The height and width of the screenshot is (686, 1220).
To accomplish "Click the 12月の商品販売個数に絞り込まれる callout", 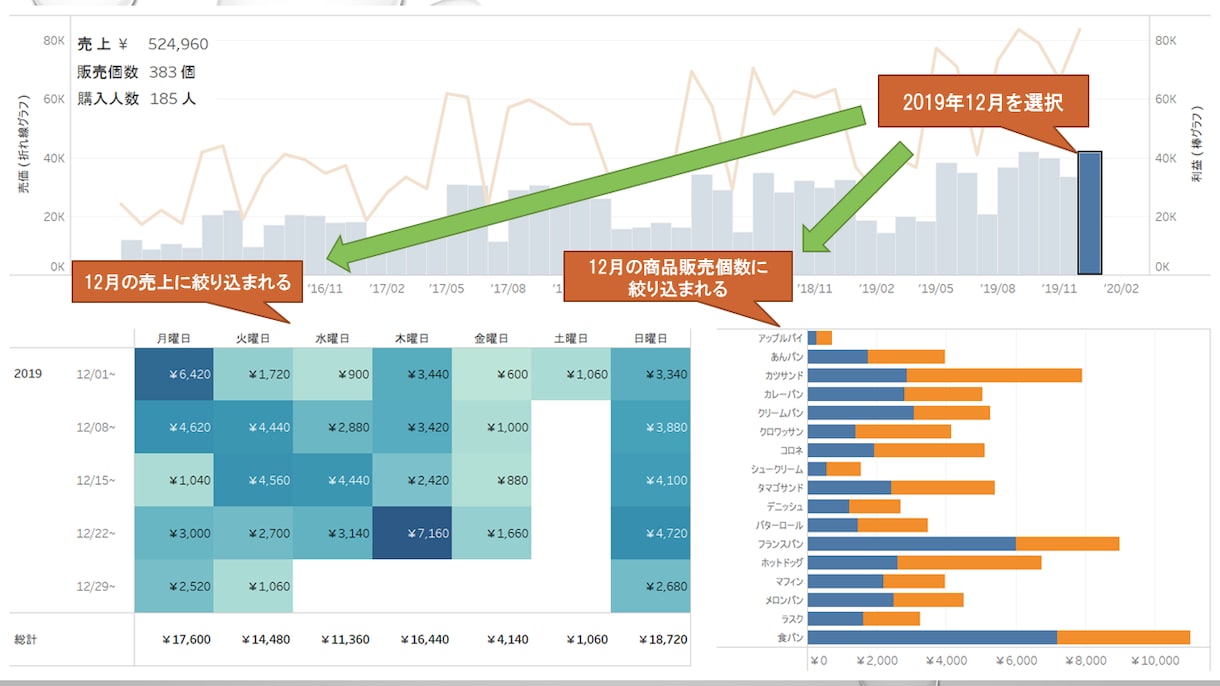I will click(x=679, y=277).
